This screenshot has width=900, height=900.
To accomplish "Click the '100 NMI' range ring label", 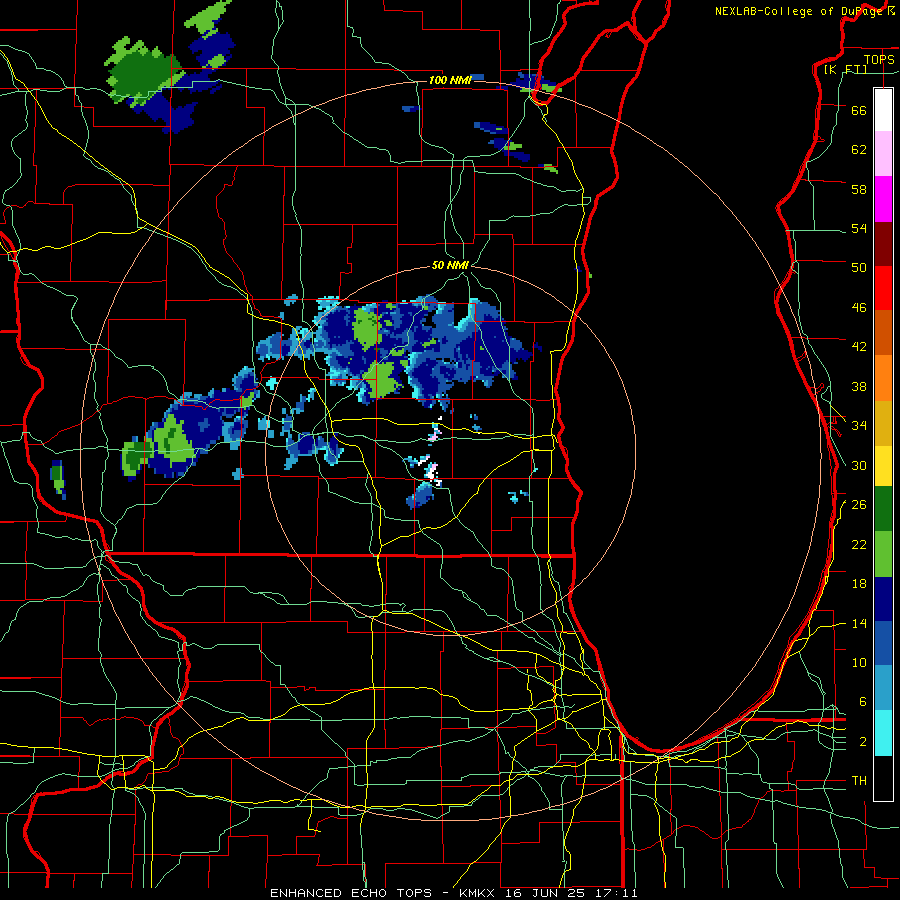I will tap(450, 80).
